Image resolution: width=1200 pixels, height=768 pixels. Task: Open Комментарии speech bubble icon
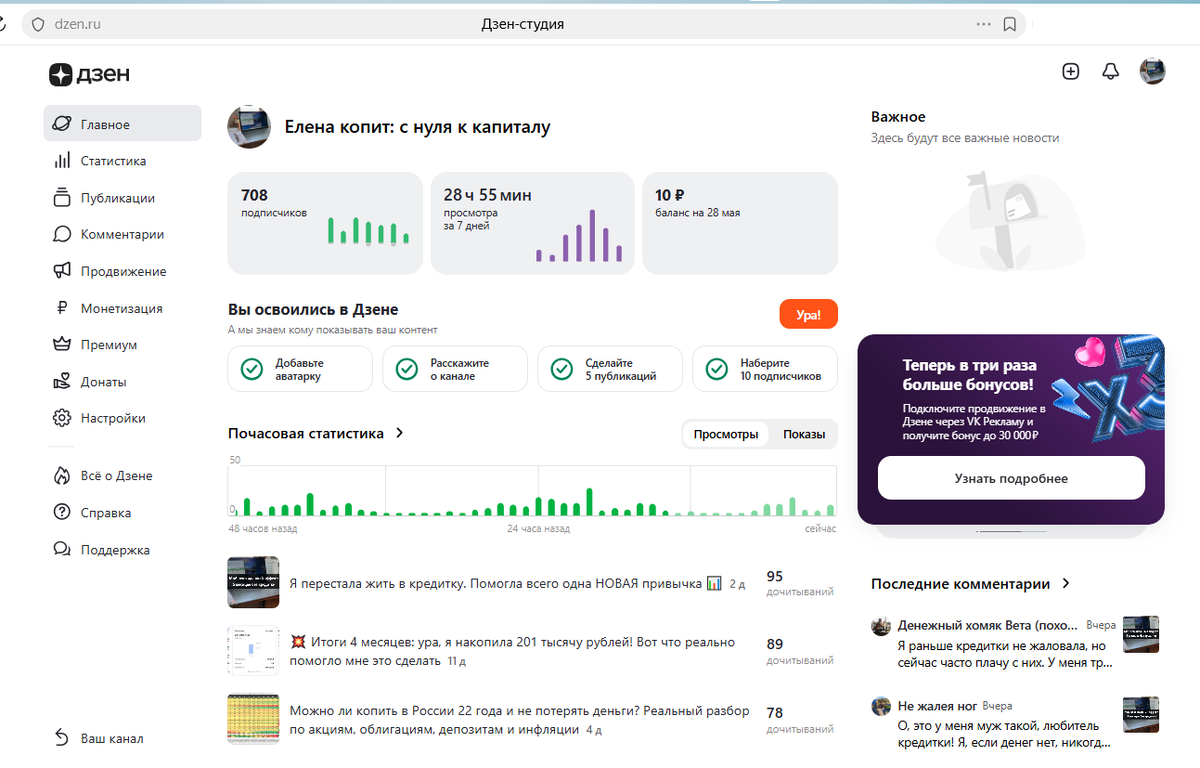[62, 234]
